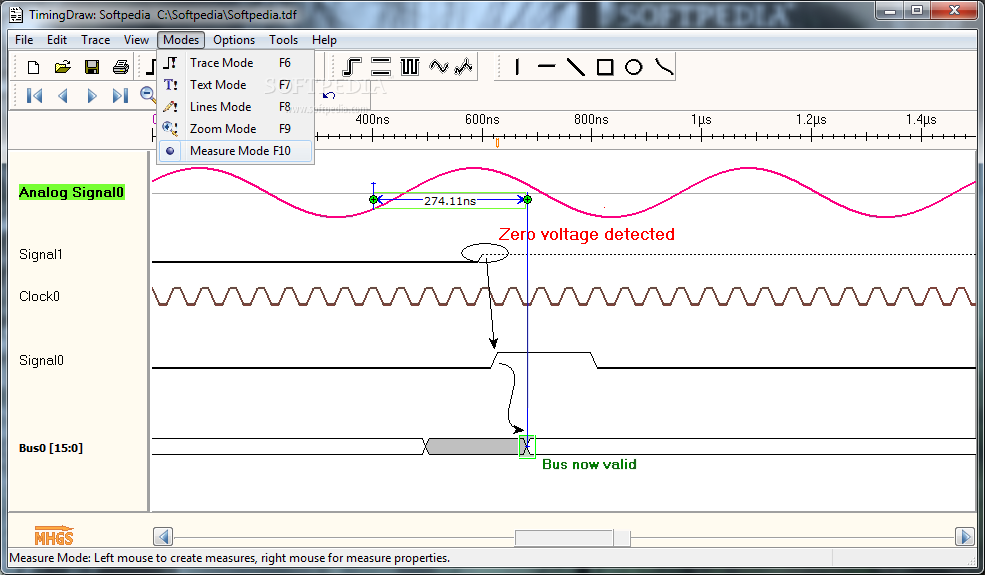The image size is (985, 575).
Task: Click the 1.2µs tick on time ruler
Action: click(x=811, y=134)
